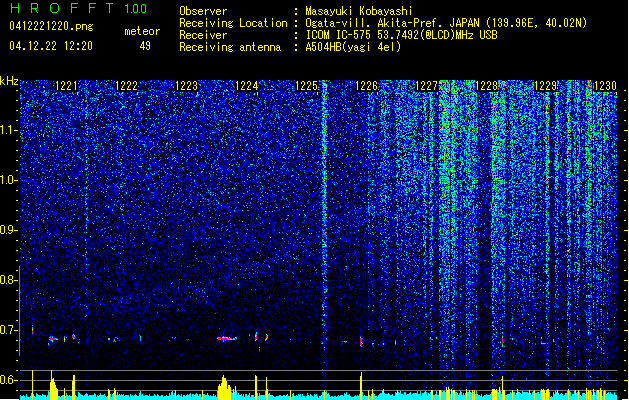Click the 1221 time marker
Image resolution: width=629 pixels, height=400 pixels.
(x=67, y=86)
